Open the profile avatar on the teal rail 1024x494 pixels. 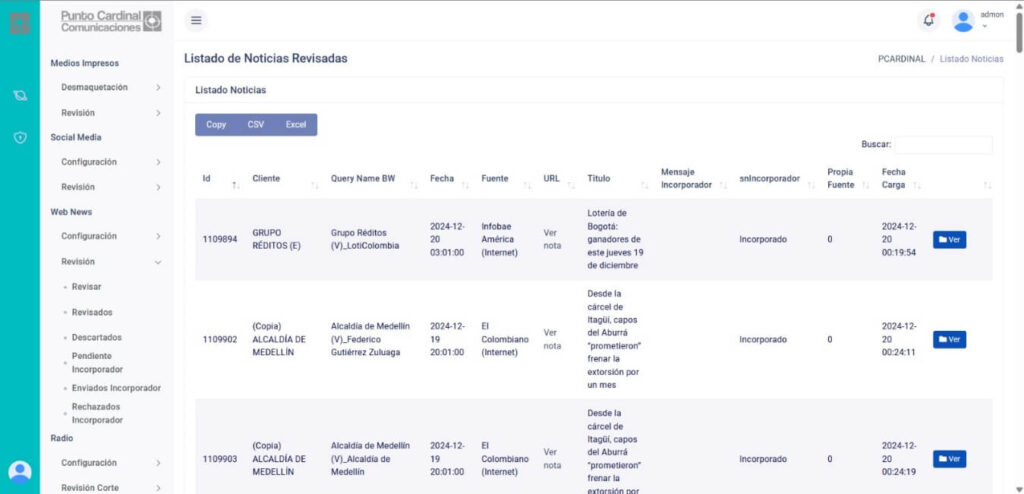click(x=20, y=471)
